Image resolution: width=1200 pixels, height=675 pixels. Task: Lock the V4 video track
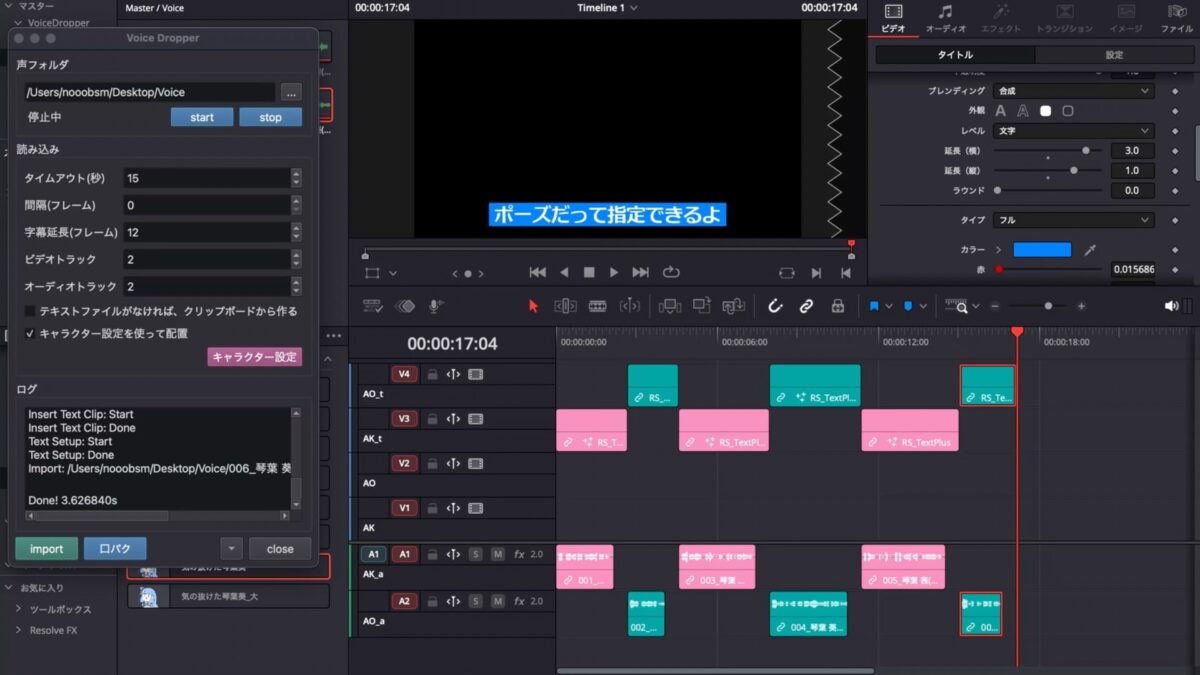[432, 375]
